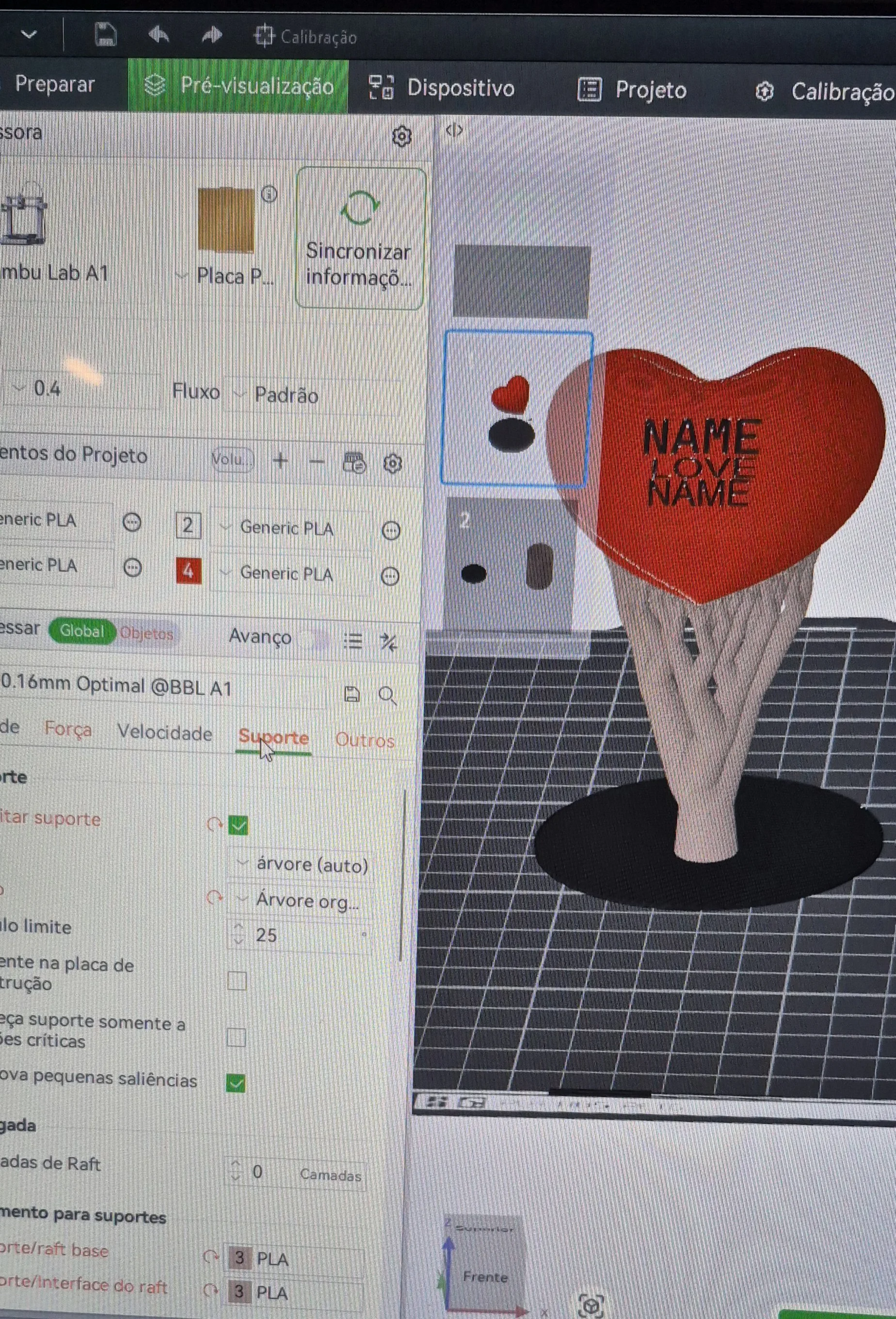Click Sincronizar informação button

tap(360, 238)
